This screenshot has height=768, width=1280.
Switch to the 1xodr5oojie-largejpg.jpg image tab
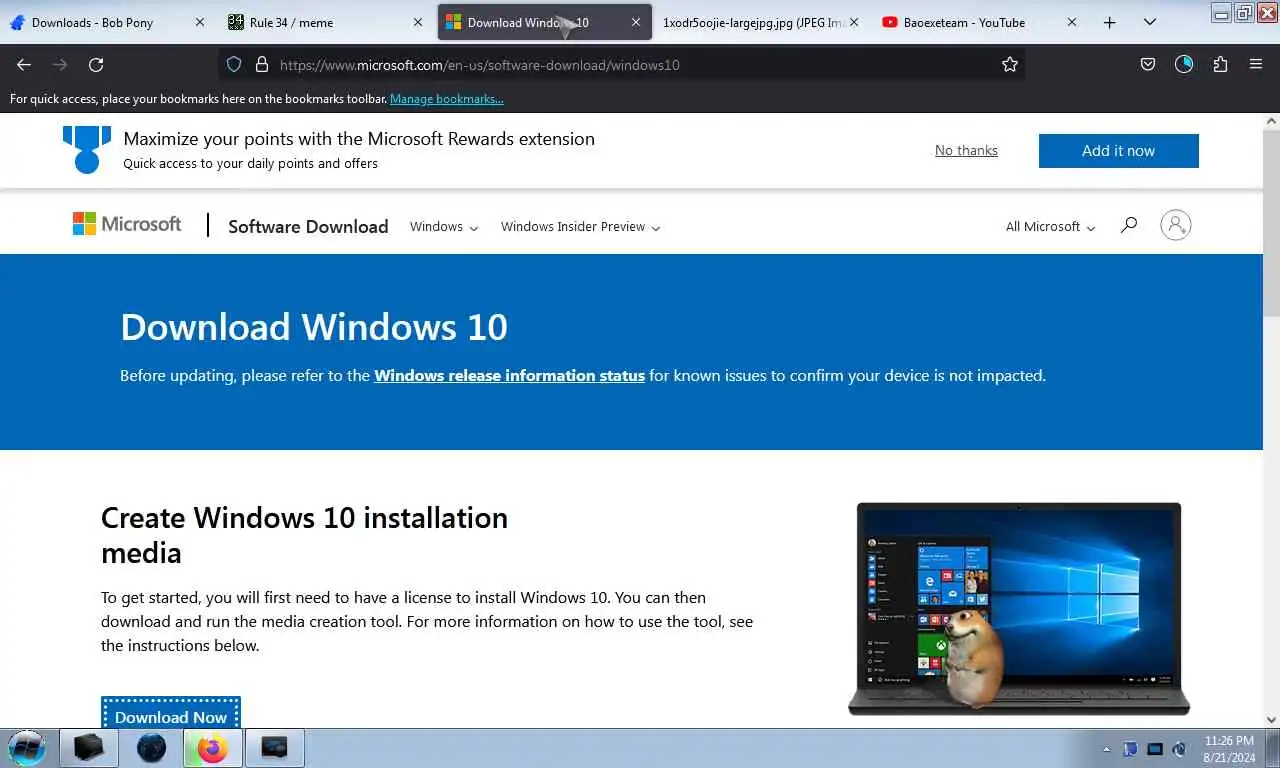(x=761, y=22)
